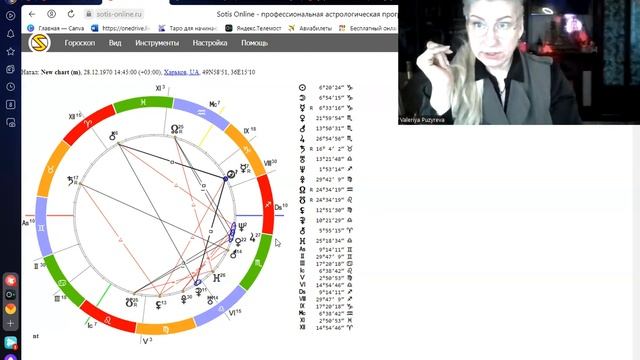Open the browser profile account icon
The height and width of the screenshot is (360, 640).
pos(51,14)
